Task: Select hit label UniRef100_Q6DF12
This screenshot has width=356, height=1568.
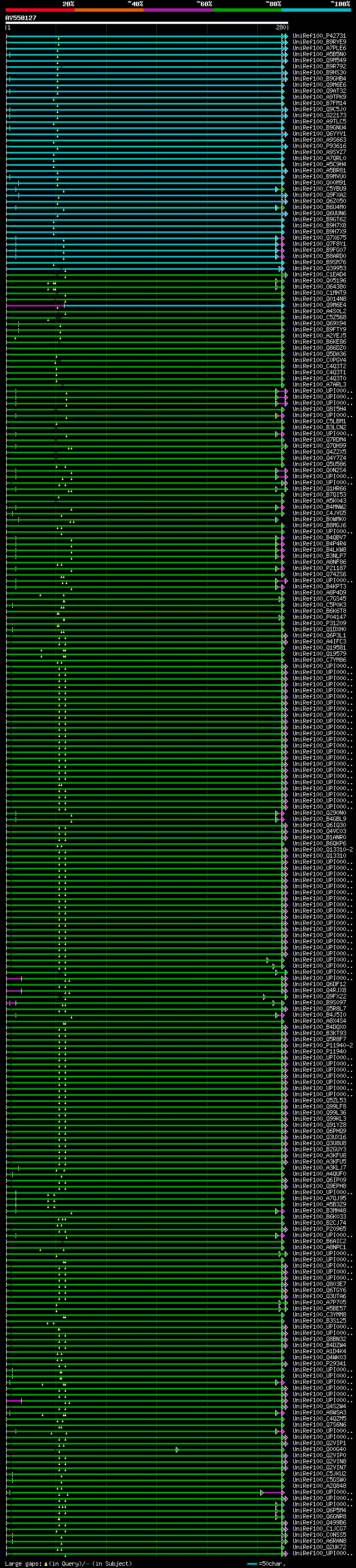Action: click(x=319, y=985)
